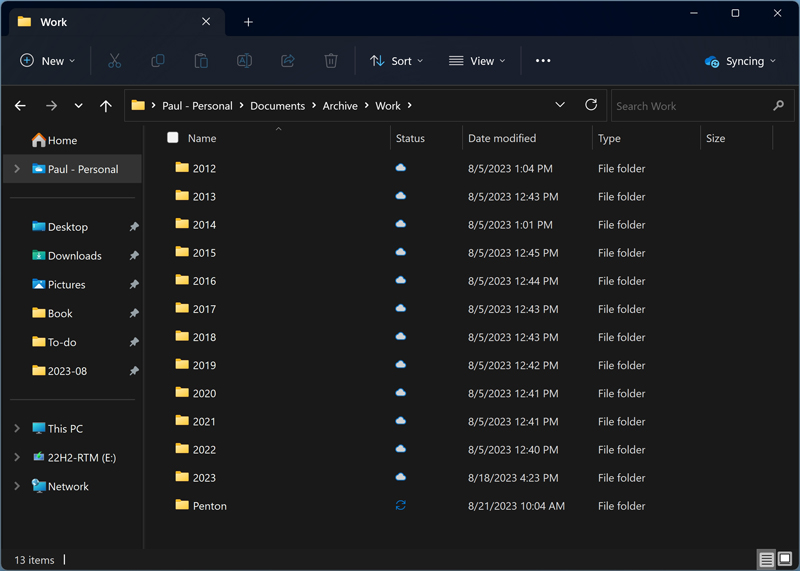Add a new tab with plus button
The height and width of the screenshot is (571, 800).
(x=248, y=22)
